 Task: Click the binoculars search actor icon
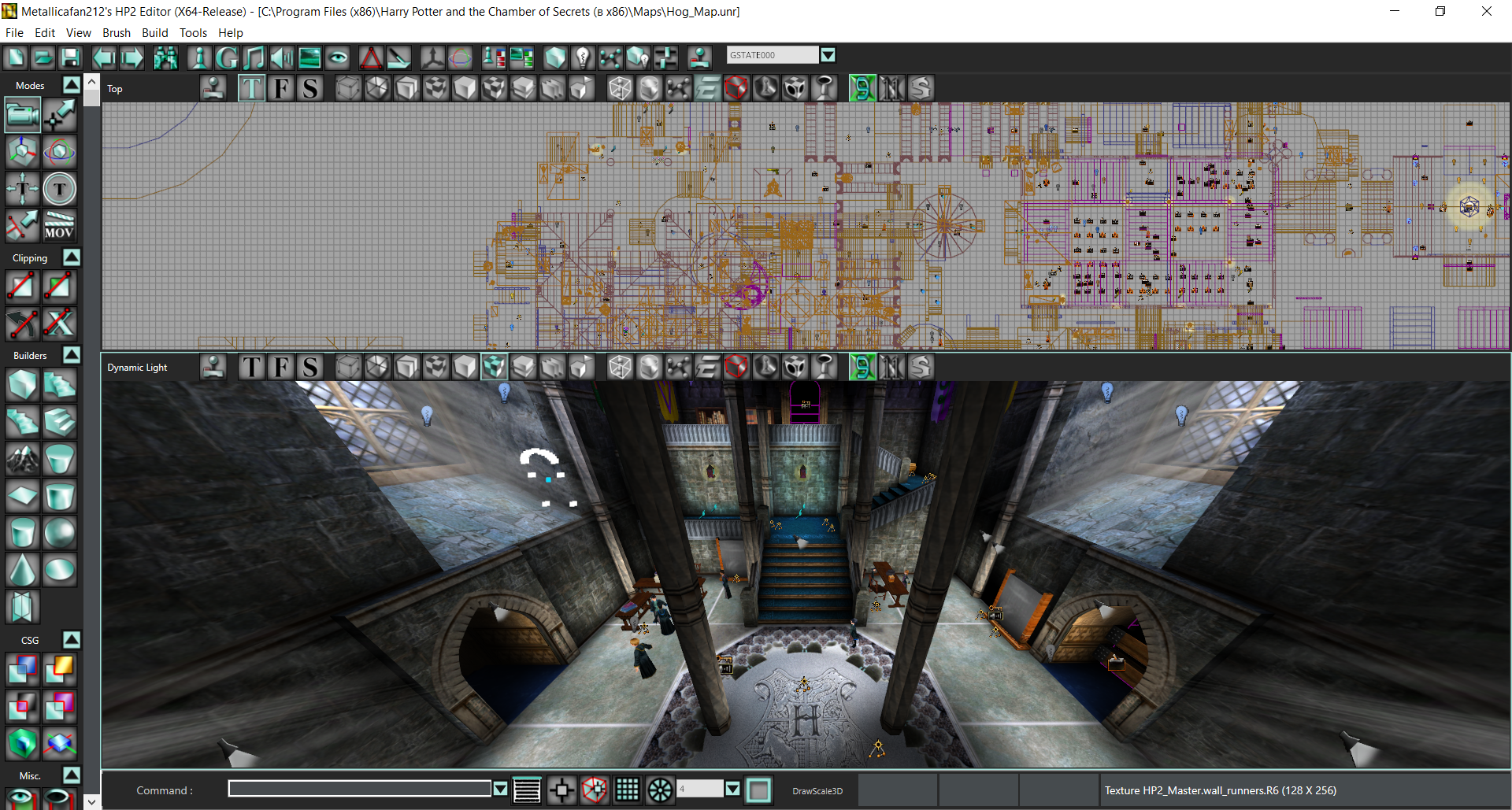(x=165, y=57)
